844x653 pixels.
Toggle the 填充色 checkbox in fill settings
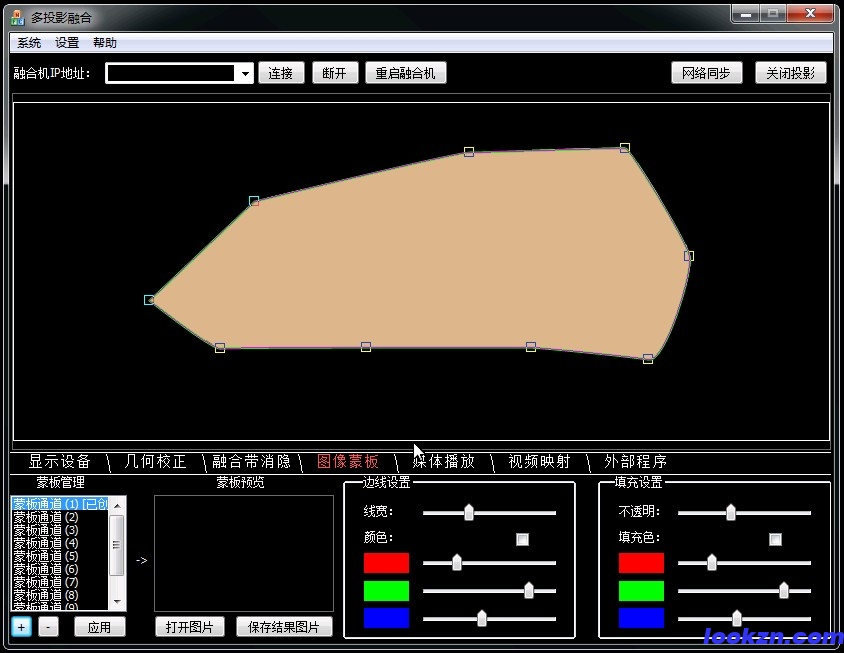click(x=775, y=539)
